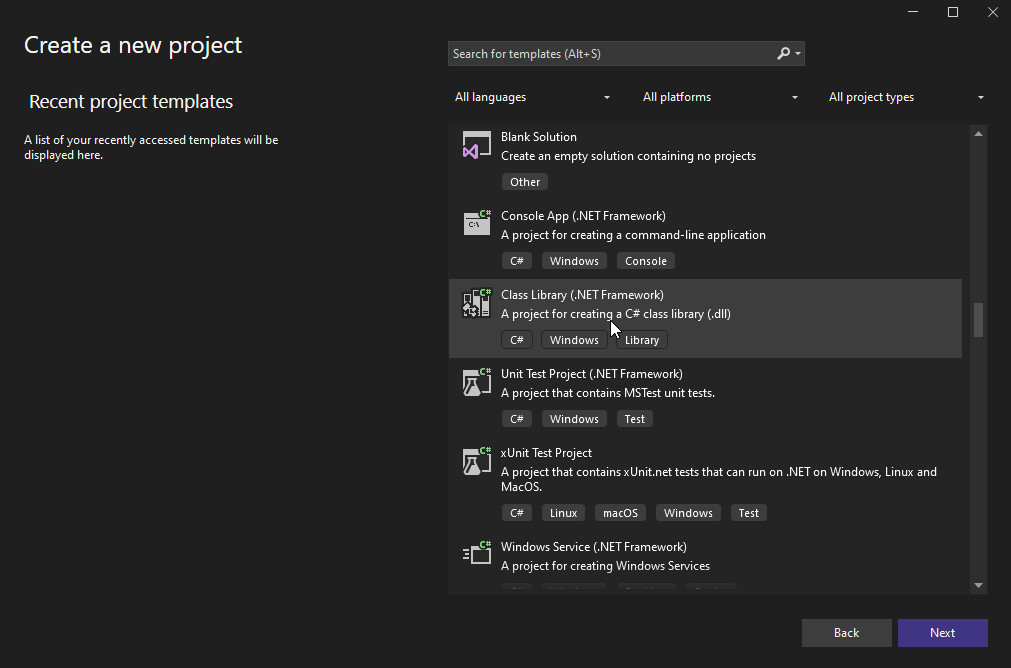Click the C# tag under Class Library

tap(516, 340)
